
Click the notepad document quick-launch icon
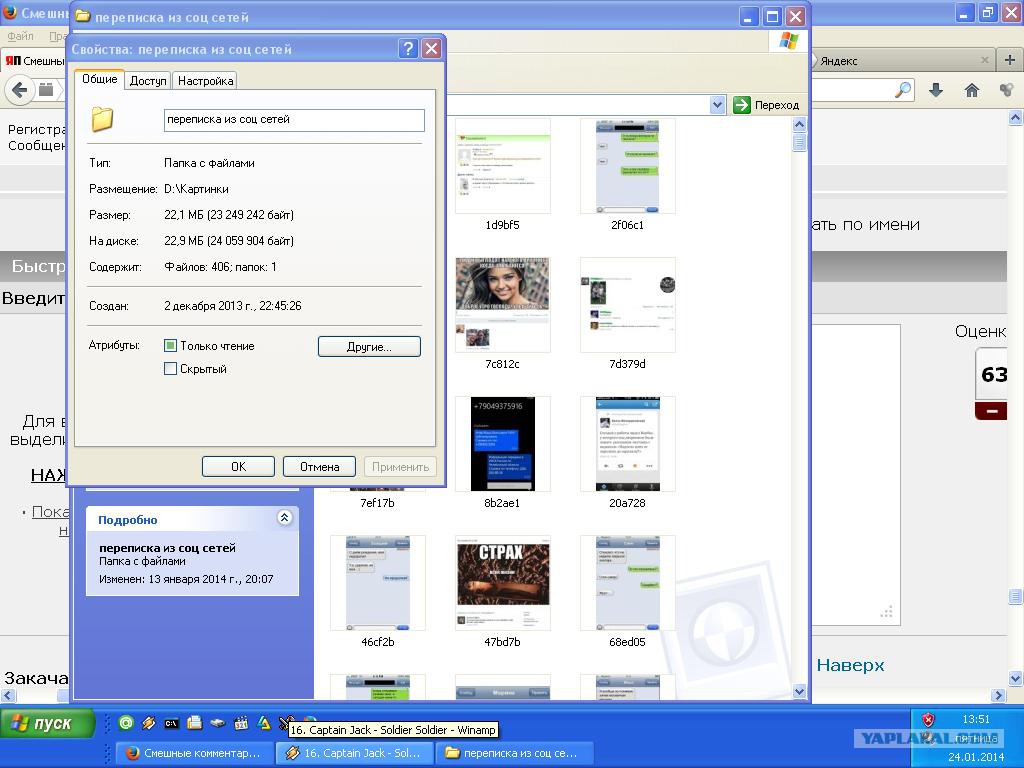(x=194, y=723)
